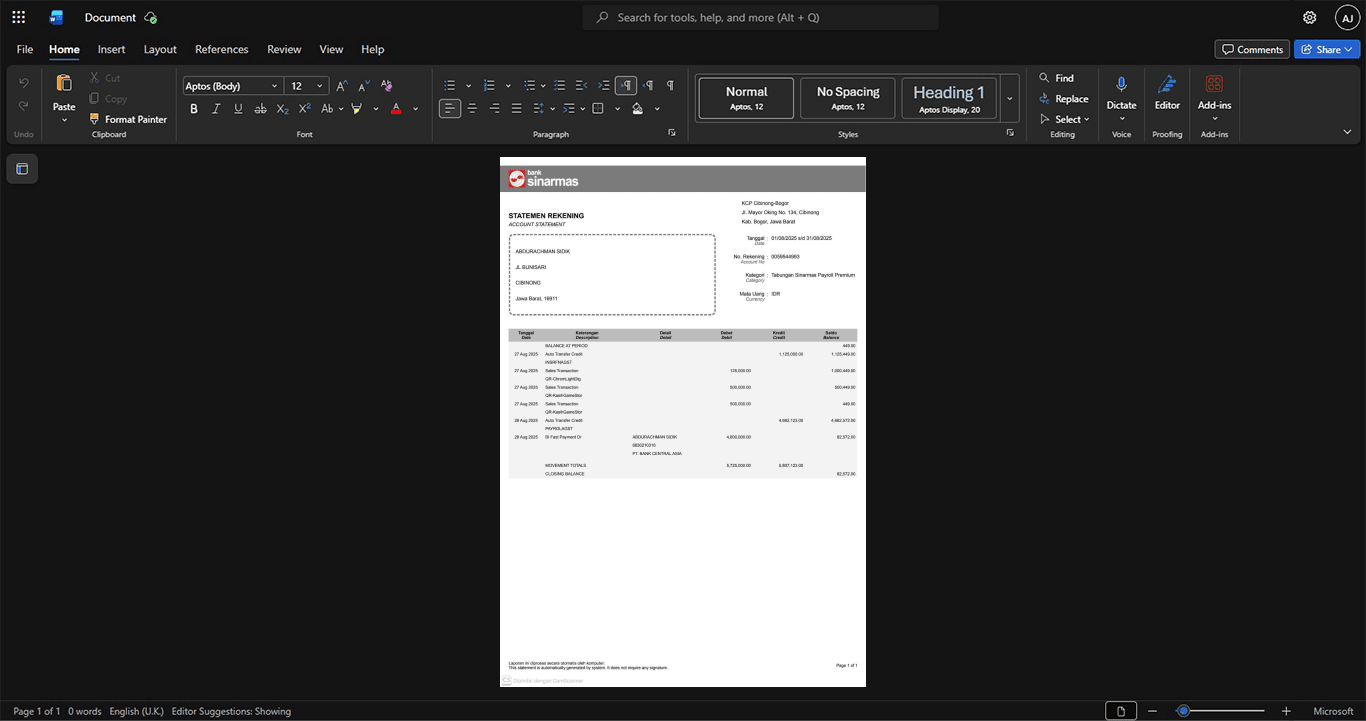Viewport: 1366px width, 721px height.
Task: Expand highlight color dropdown arrow
Action: [376, 108]
